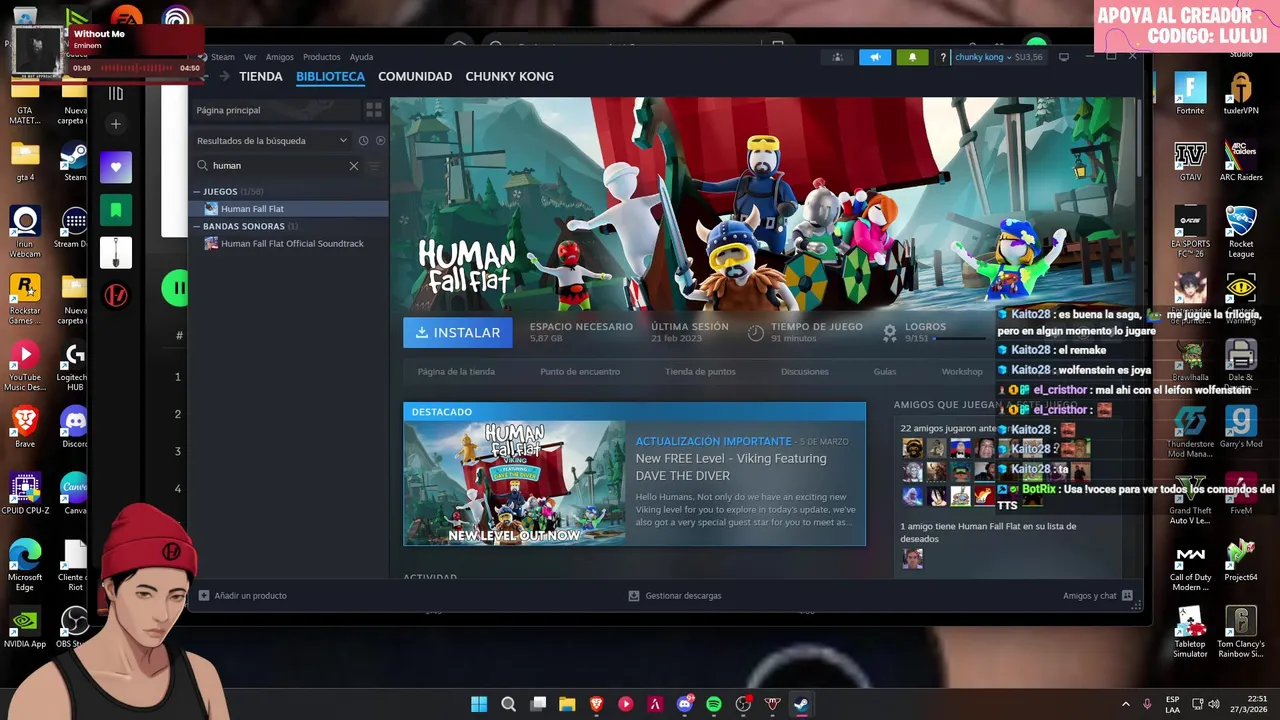Viewport: 1280px width, 720px height.
Task: Click the collections grid view icon
Action: (x=374, y=110)
